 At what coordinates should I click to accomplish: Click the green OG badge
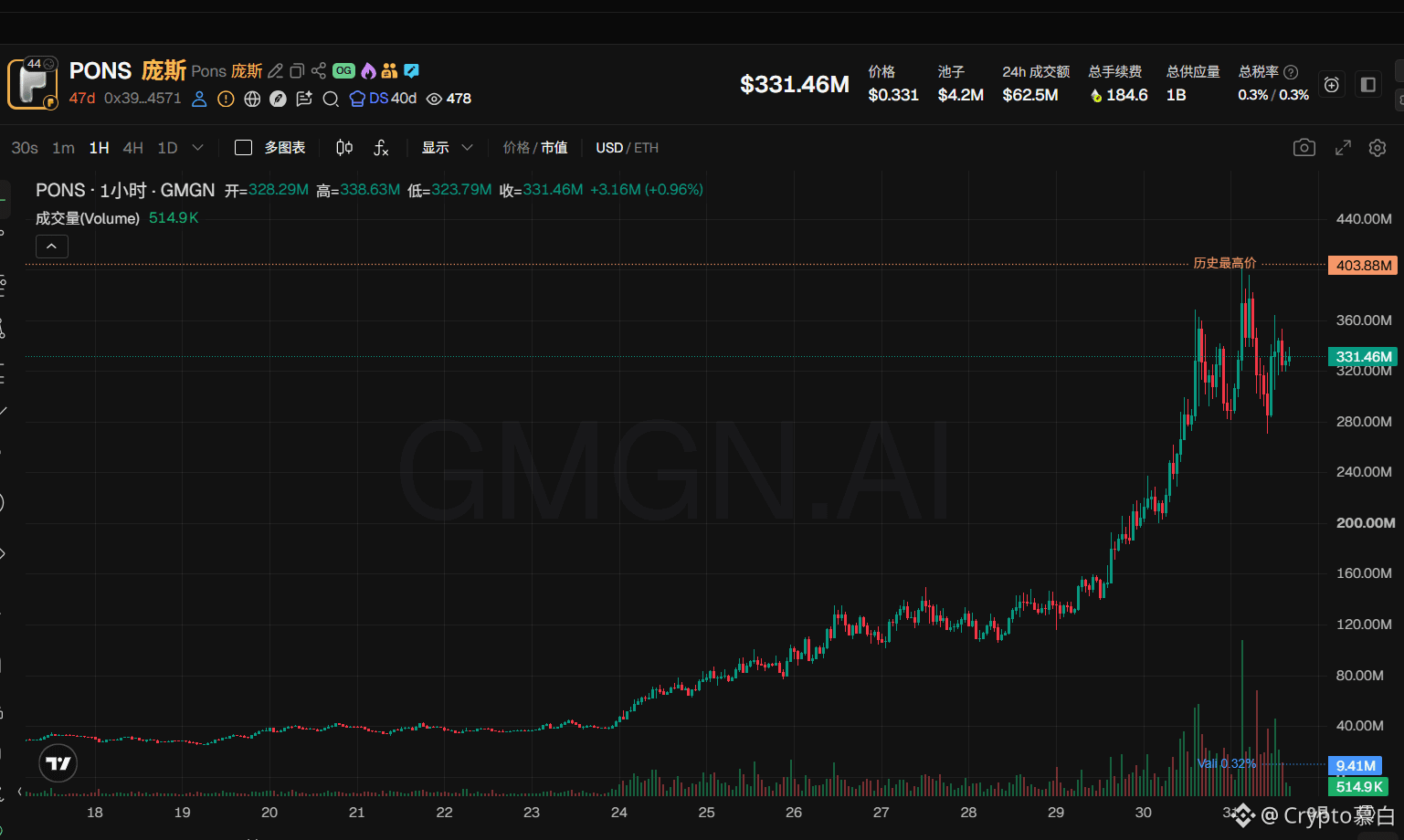tap(343, 71)
